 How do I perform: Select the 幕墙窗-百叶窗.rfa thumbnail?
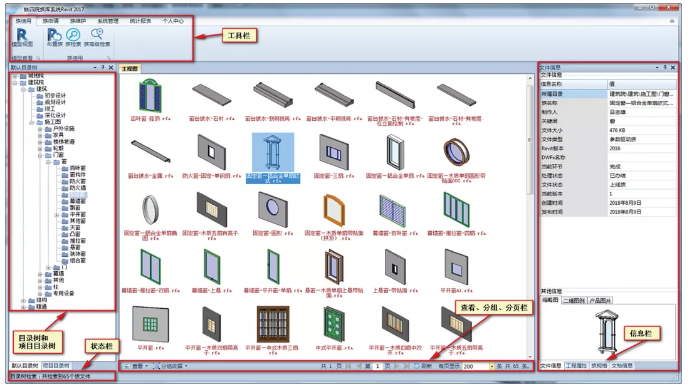pos(392,211)
